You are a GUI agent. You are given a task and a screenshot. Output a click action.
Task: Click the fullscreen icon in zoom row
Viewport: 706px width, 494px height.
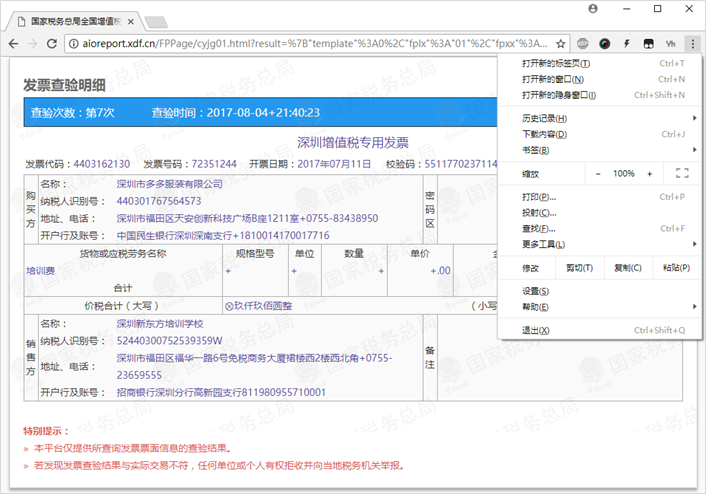(x=682, y=173)
